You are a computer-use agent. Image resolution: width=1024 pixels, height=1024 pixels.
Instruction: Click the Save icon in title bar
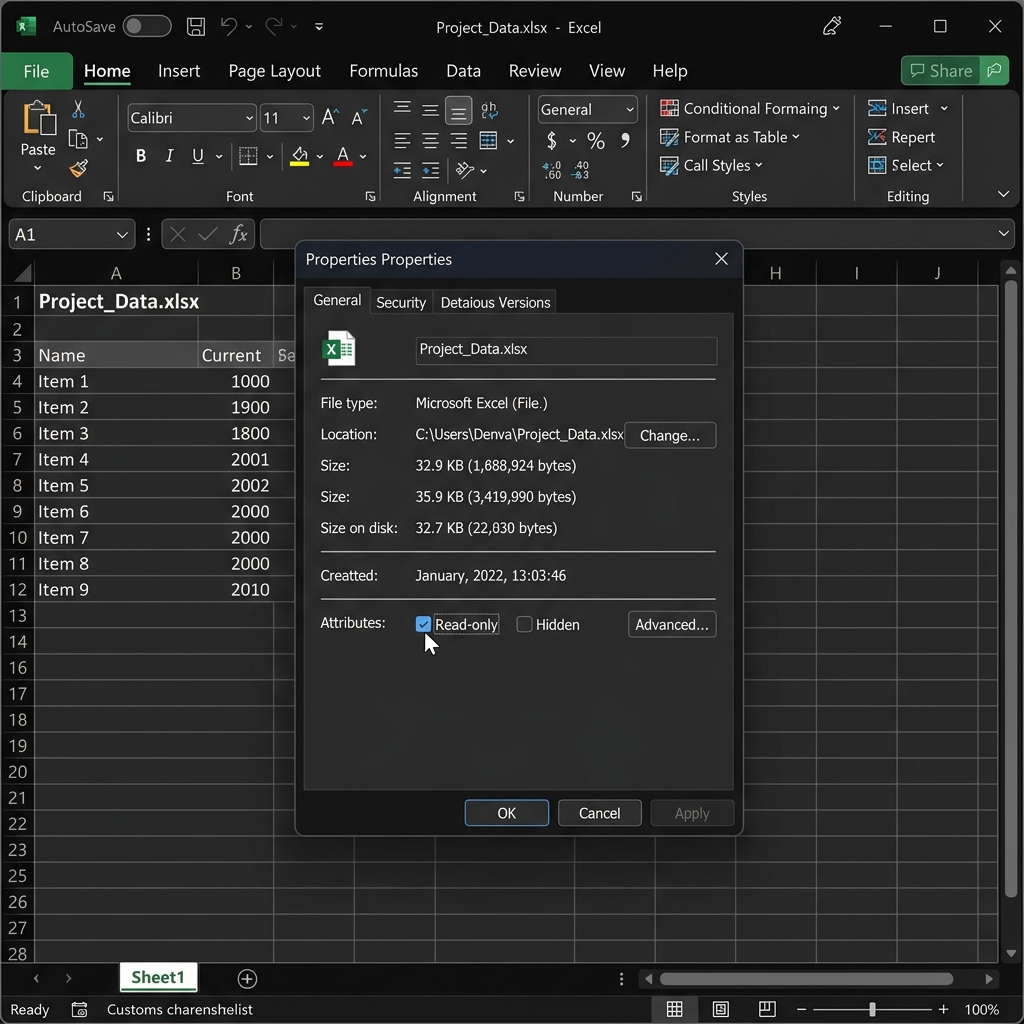click(x=195, y=27)
